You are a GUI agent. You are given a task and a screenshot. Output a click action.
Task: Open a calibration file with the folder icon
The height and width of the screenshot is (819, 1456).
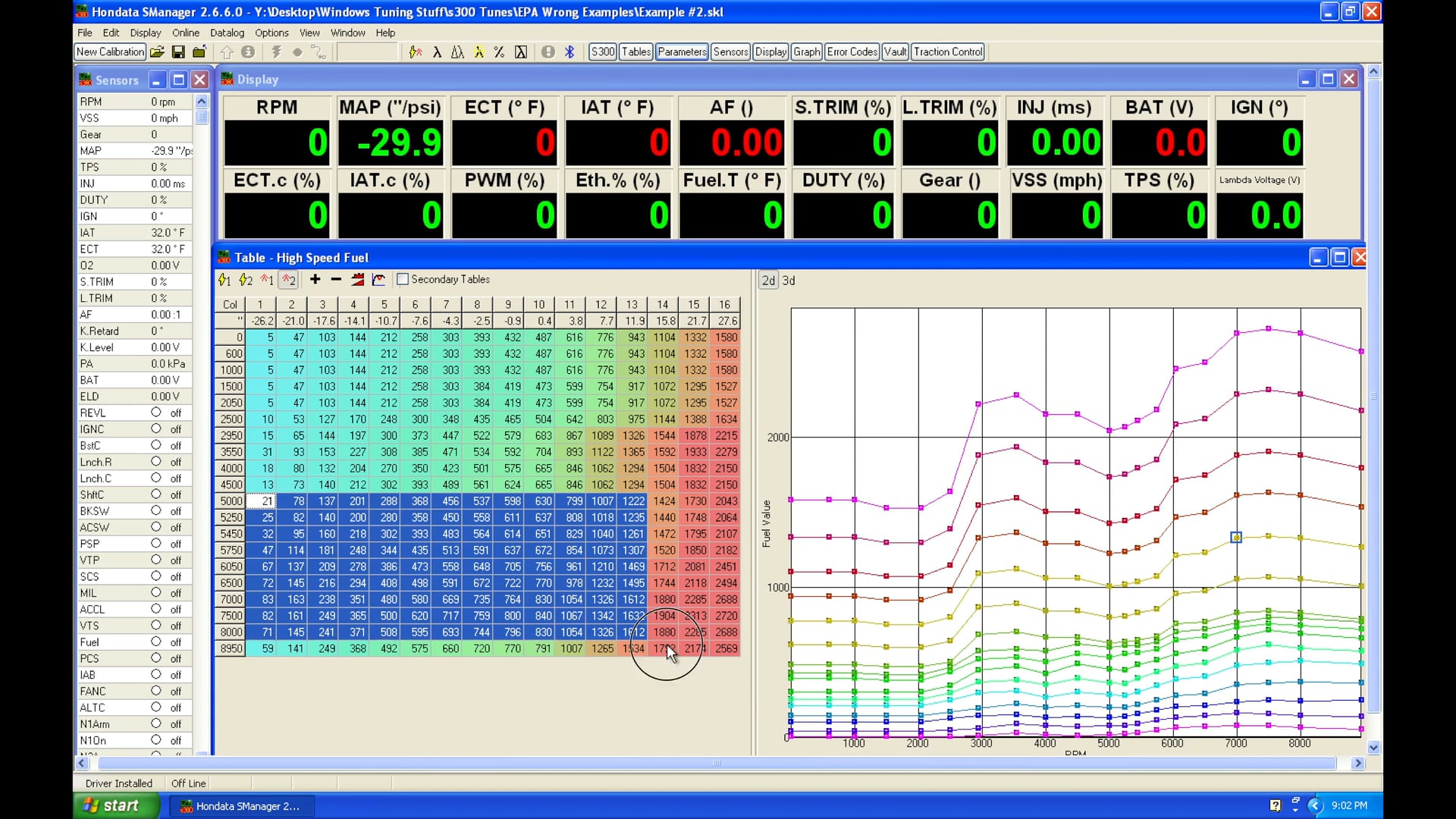click(157, 52)
